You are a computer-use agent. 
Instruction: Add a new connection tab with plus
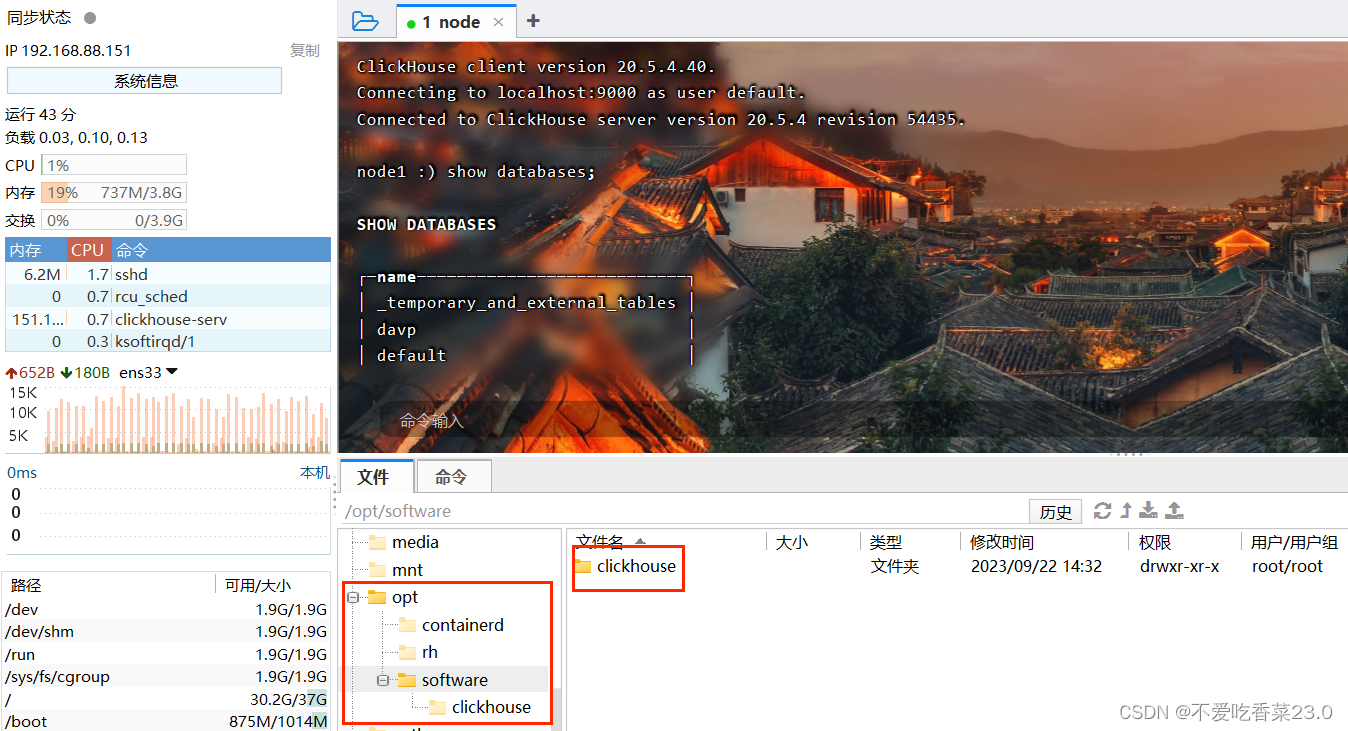coord(533,21)
